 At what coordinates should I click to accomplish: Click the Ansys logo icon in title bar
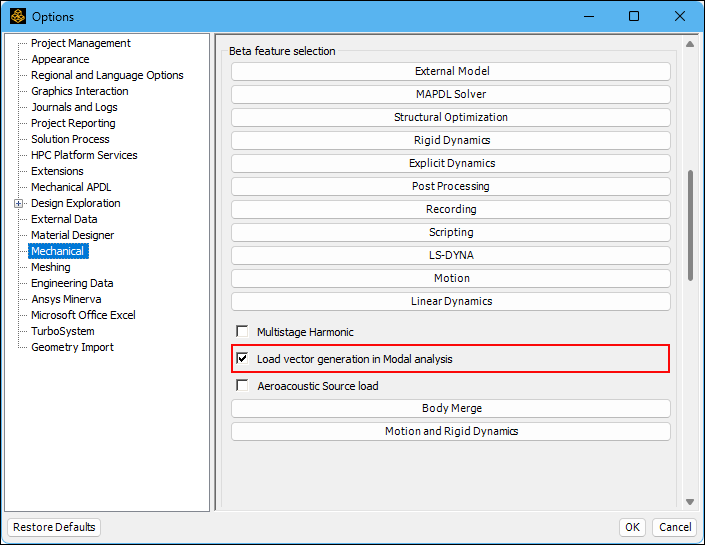[x=17, y=16]
